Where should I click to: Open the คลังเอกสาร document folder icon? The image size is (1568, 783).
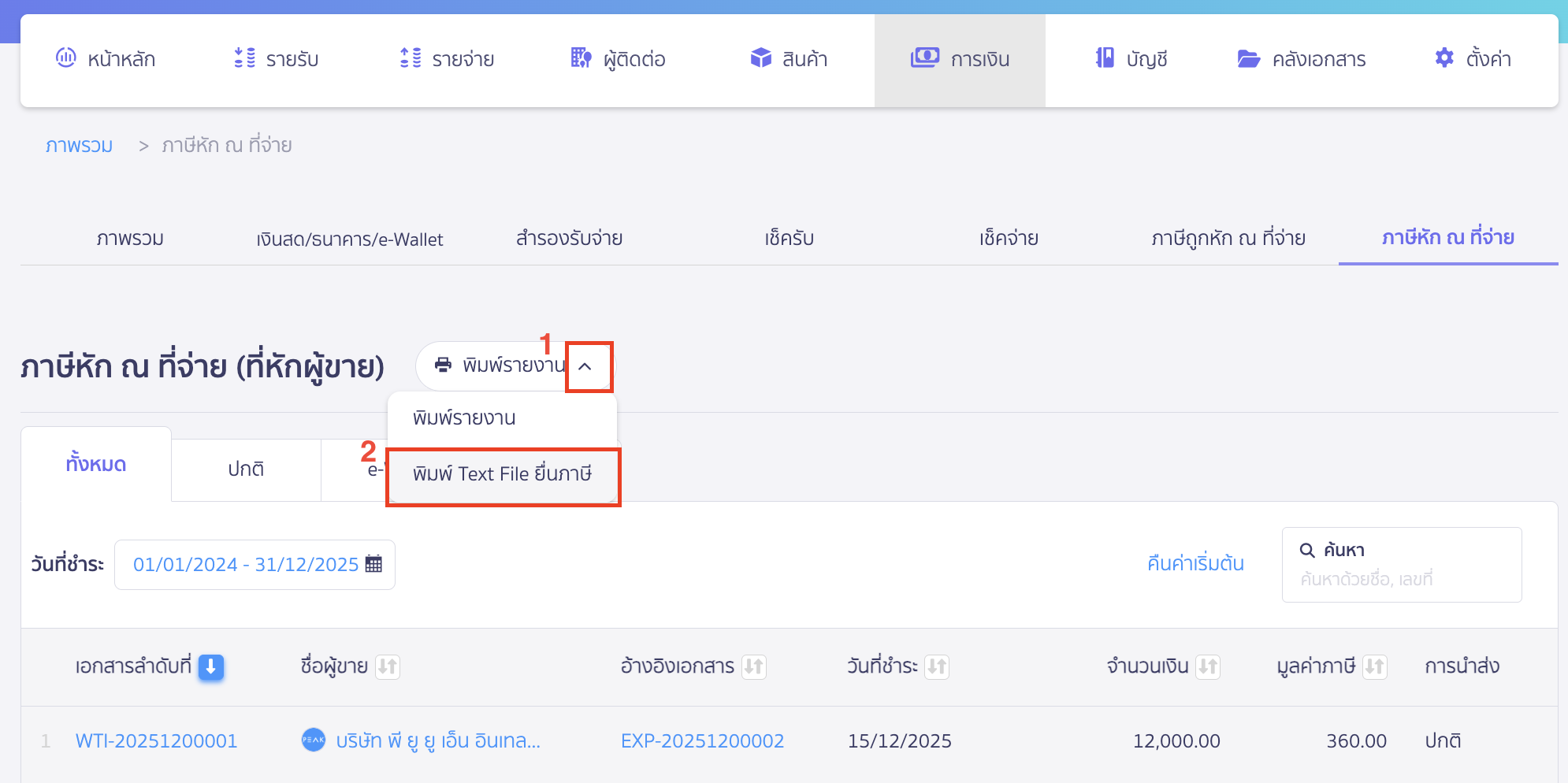tap(1247, 58)
